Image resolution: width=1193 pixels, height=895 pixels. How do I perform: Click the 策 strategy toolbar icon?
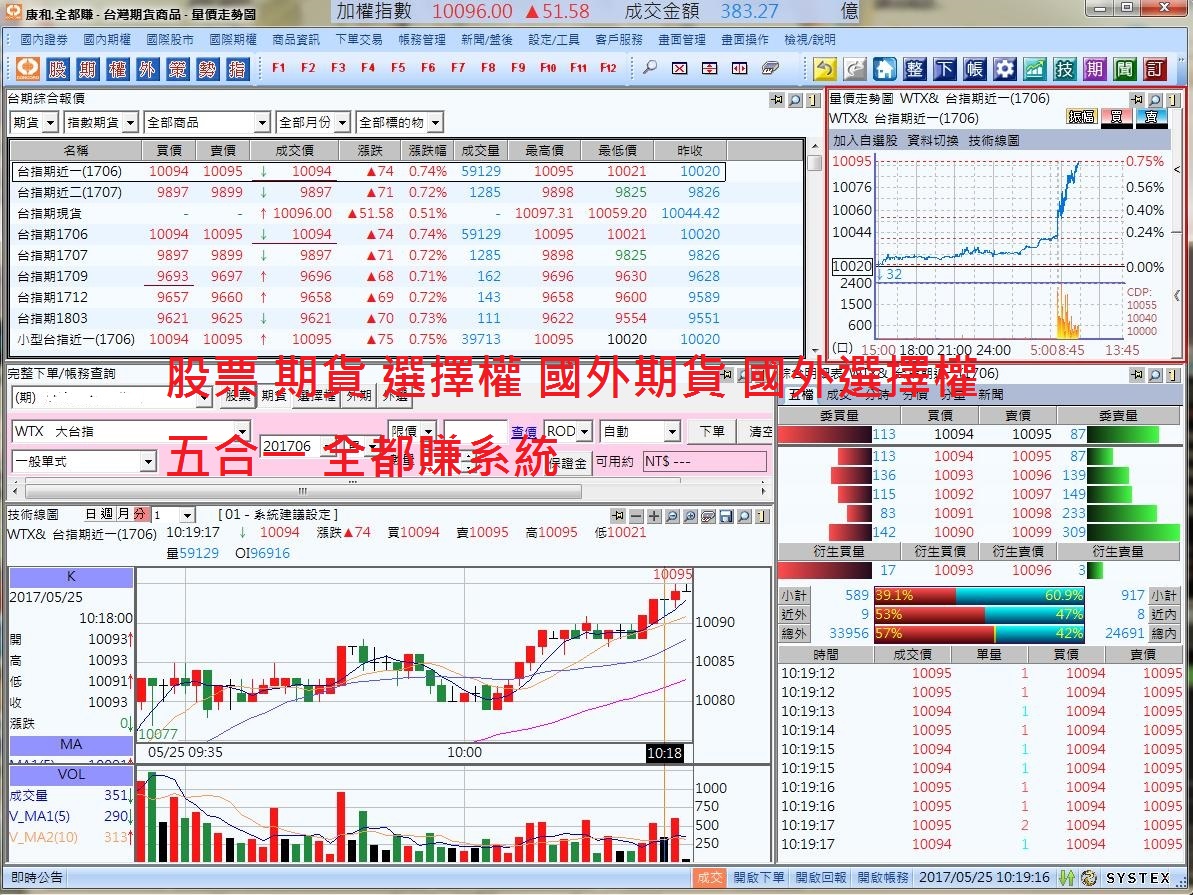[x=177, y=69]
